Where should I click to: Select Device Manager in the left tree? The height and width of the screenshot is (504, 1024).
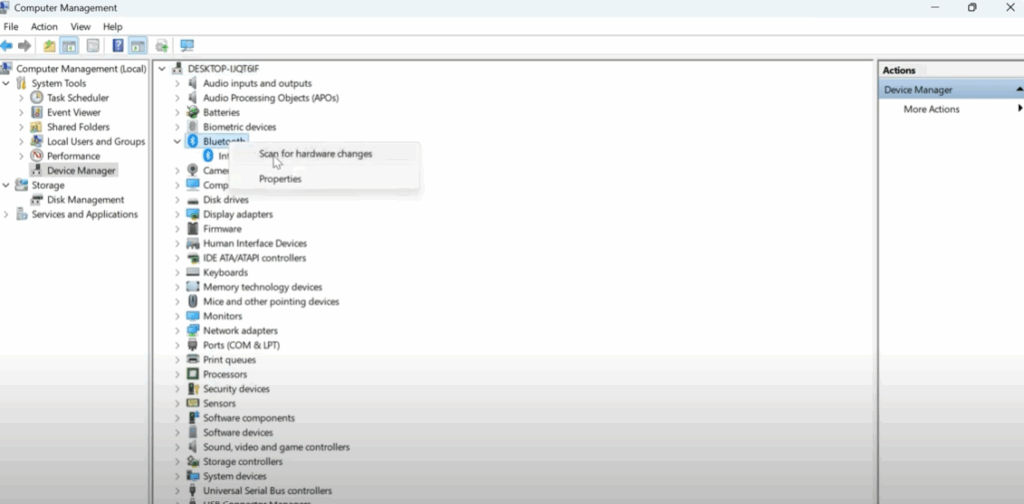point(81,170)
